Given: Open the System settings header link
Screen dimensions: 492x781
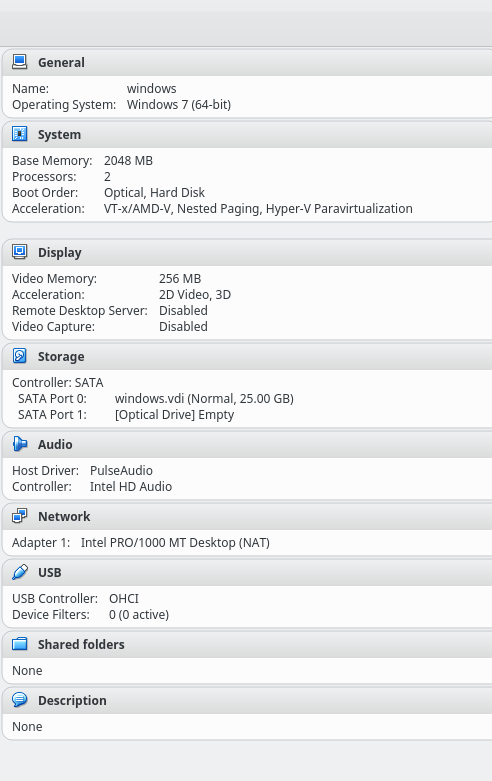Looking at the screenshot, I should pyautogui.click(x=59, y=135).
